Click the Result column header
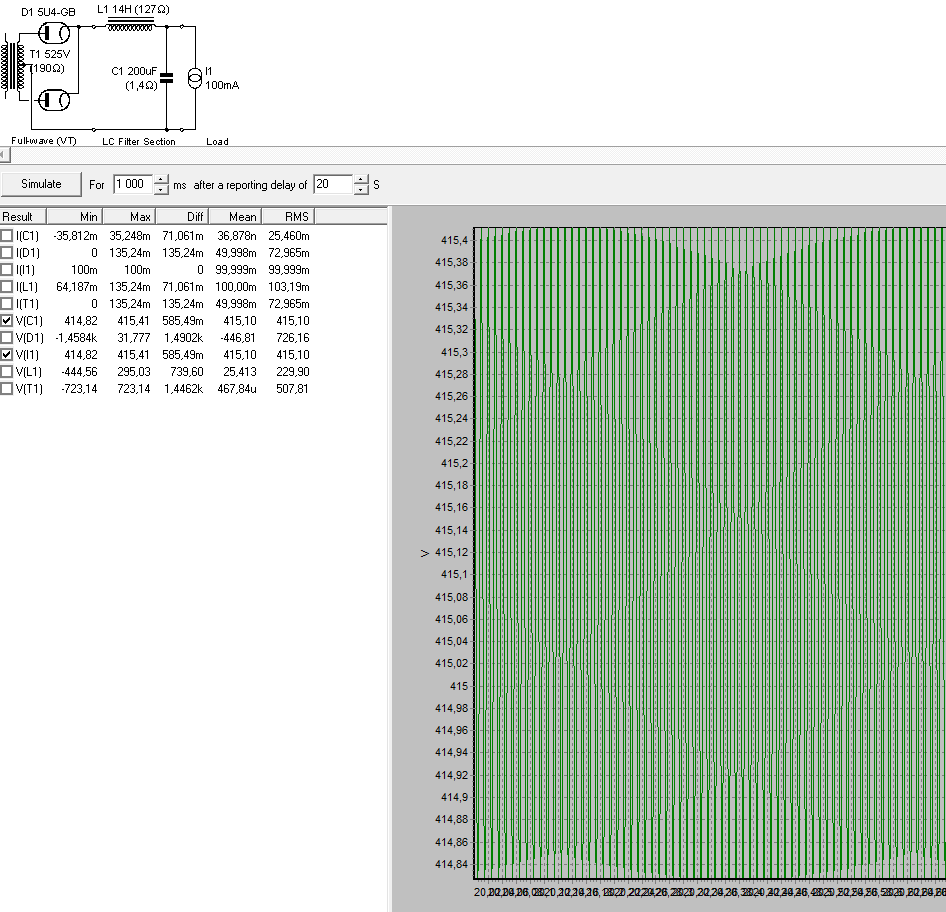946x912 pixels. [22, 217]
